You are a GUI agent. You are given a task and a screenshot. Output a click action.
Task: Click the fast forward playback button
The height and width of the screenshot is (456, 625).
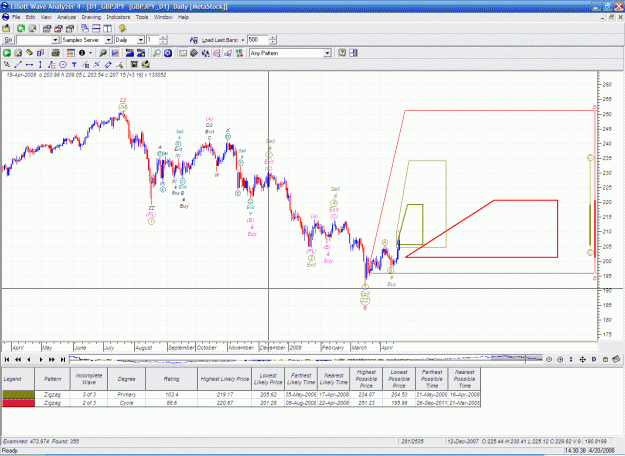[52, 360]
